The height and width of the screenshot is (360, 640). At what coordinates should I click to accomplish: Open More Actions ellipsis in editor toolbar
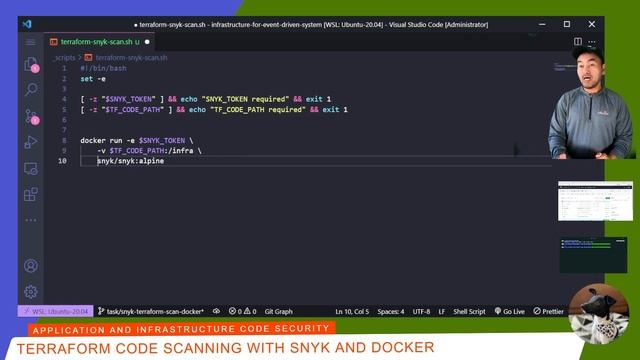coord(591,42)
